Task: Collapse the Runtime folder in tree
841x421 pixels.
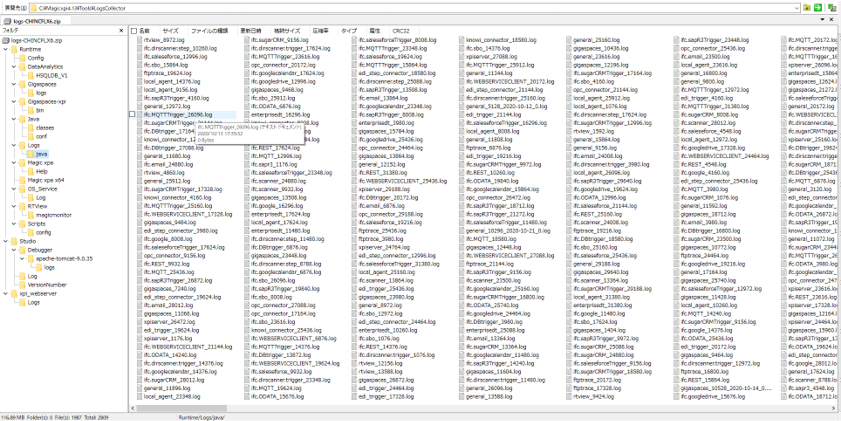Action: click(5, 49)
